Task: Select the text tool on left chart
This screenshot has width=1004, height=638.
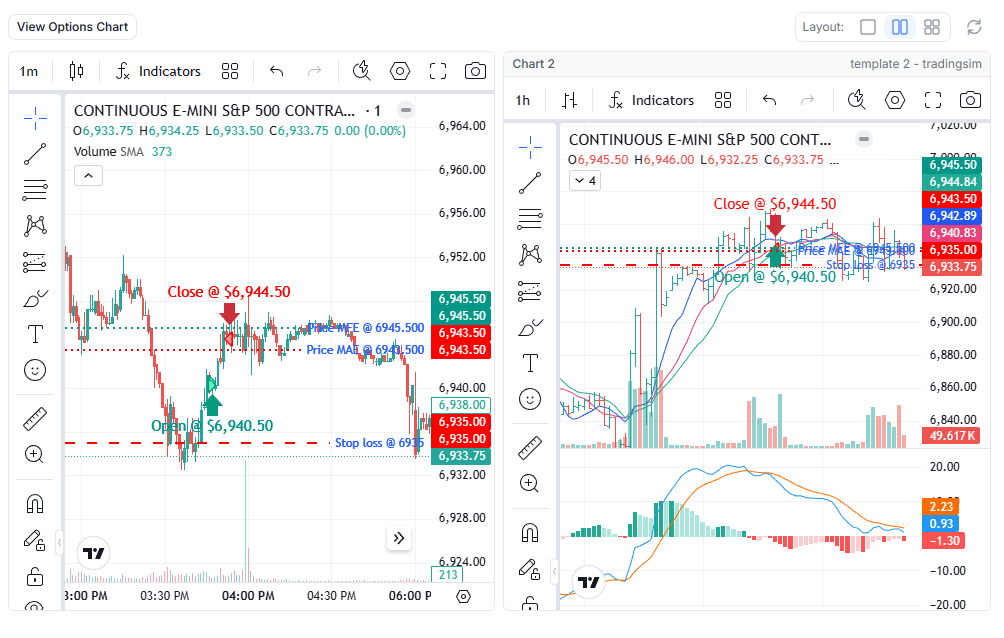Action: (x=35, y=334)
